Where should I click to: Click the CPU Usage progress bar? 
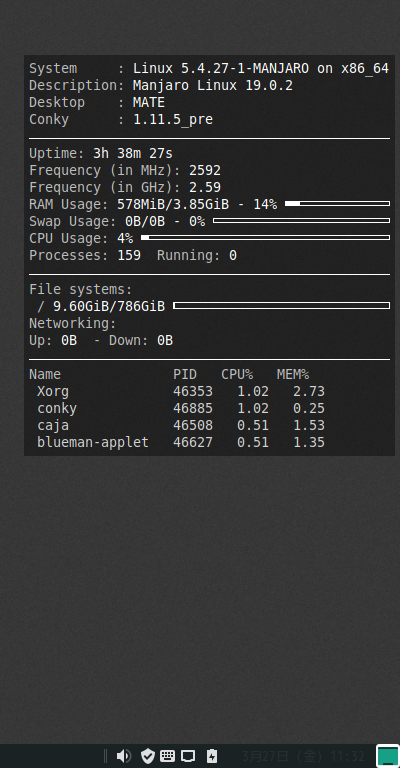[265, 238]
